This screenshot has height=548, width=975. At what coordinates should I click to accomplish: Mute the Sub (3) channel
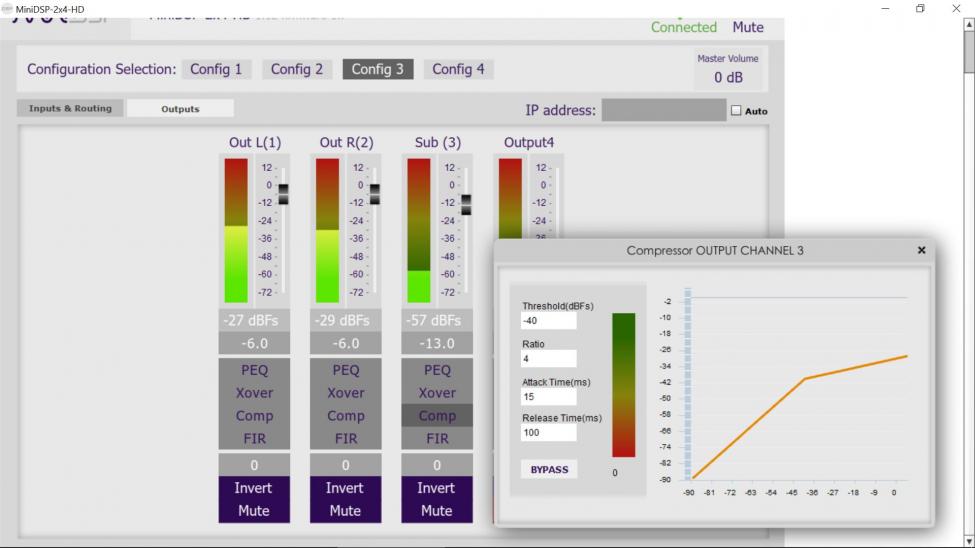pos(437,511)
